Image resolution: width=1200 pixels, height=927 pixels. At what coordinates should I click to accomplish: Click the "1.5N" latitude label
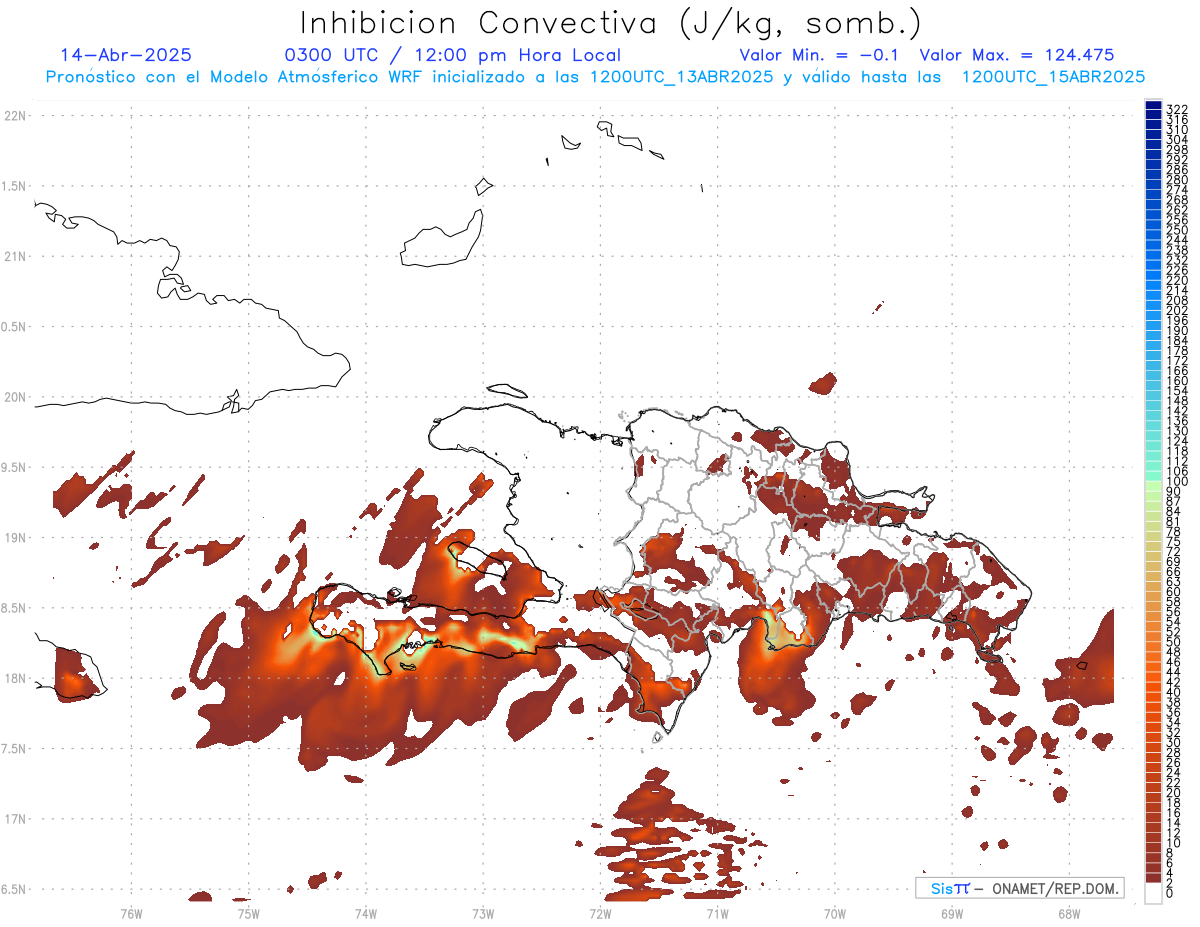click(x=14, y=186)
